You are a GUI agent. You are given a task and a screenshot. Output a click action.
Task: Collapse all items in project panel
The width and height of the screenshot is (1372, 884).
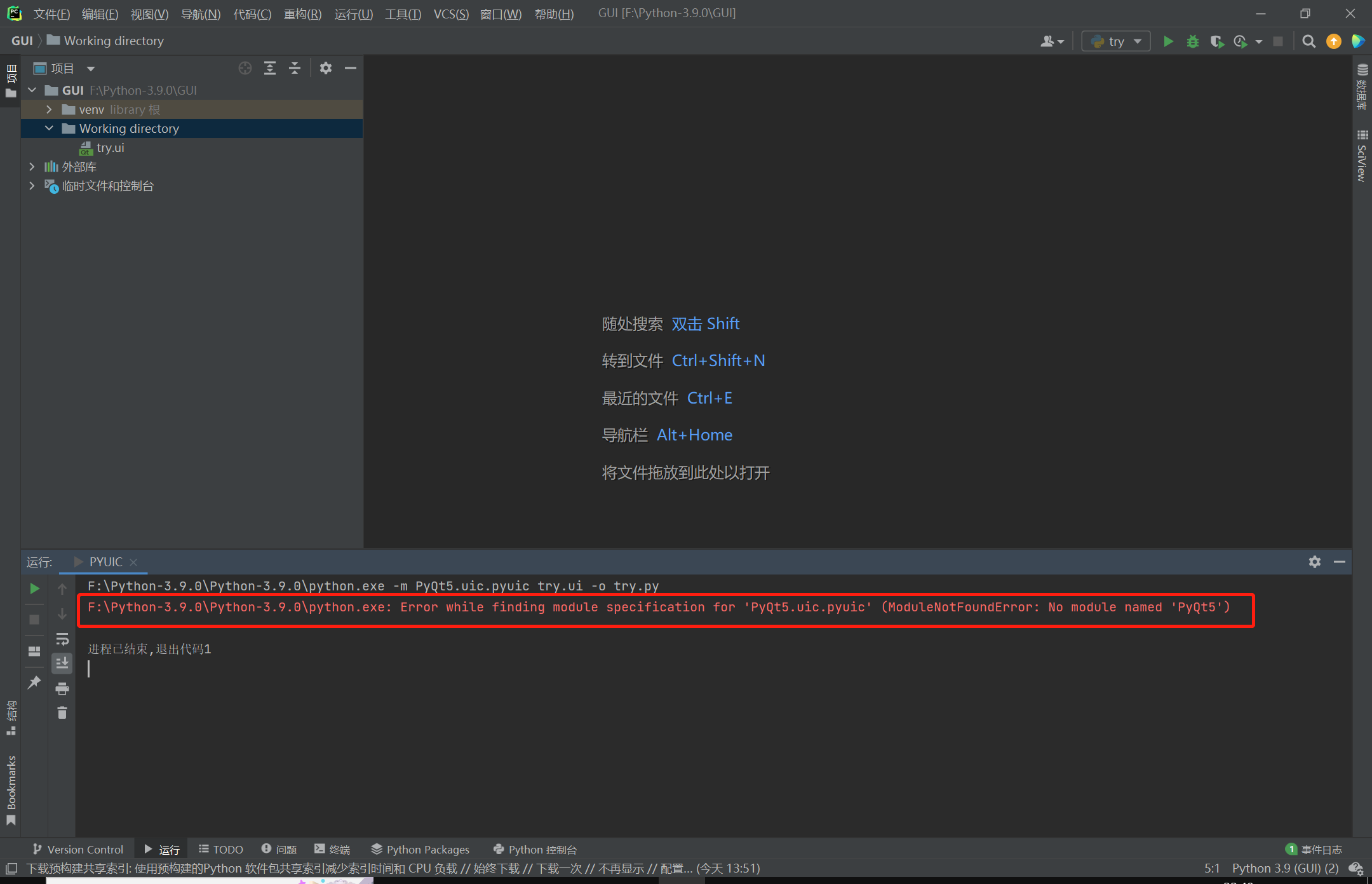(295, 68)
